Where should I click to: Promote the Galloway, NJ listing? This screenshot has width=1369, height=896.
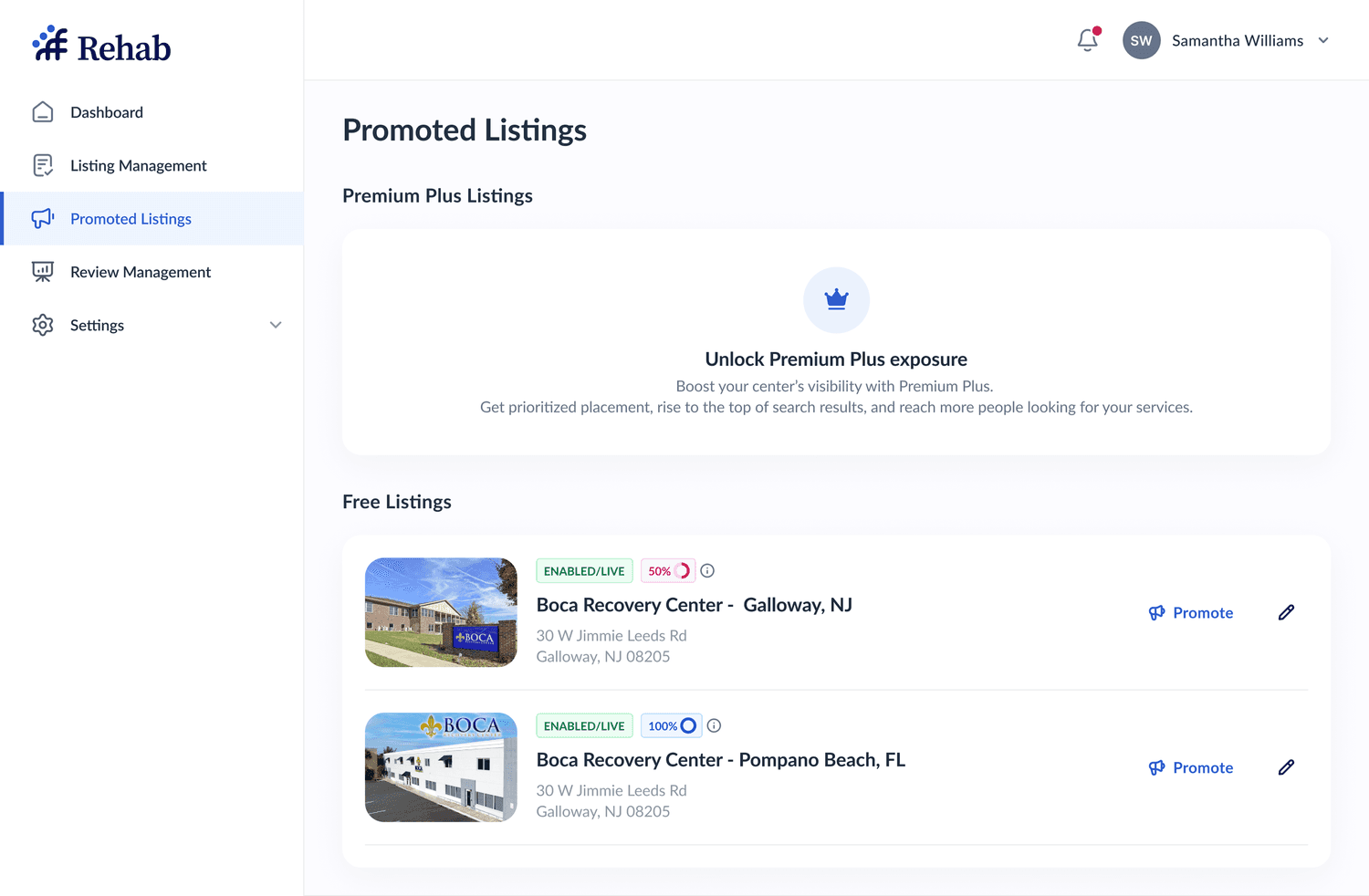[x=1191, y=612]
